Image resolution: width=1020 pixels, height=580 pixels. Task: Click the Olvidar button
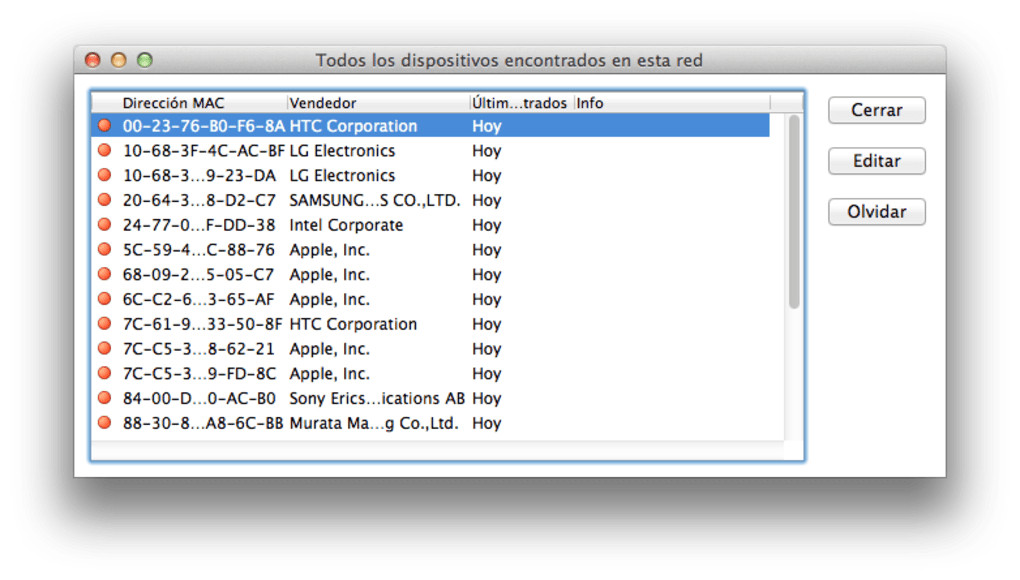[876, 211]
